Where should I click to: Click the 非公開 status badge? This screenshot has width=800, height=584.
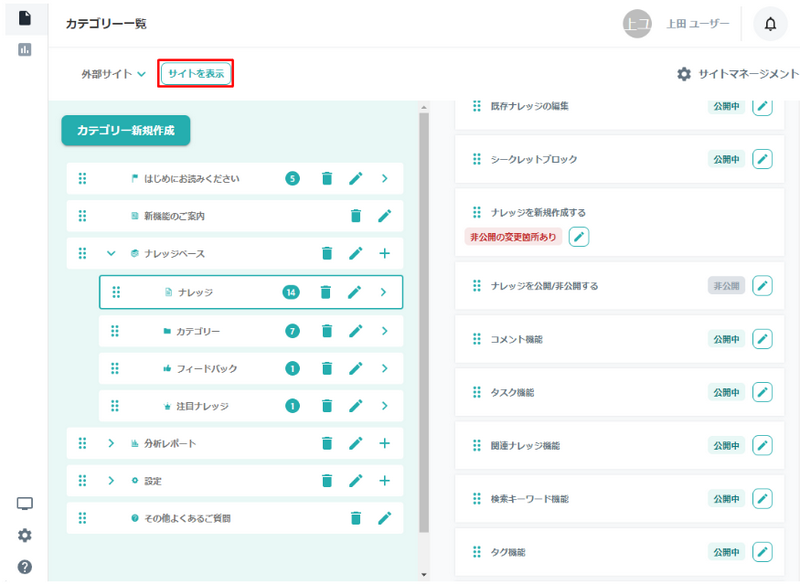tap(726, 286)
